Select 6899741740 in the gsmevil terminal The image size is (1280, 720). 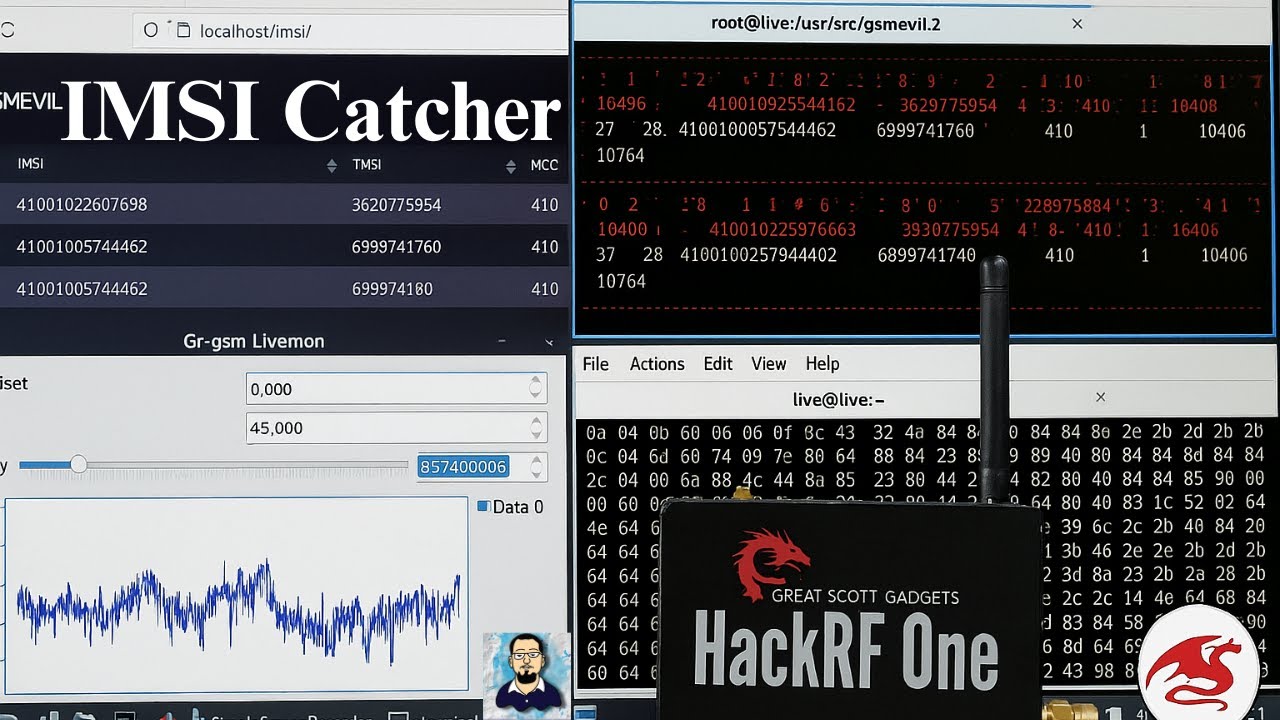coord(926,255)
